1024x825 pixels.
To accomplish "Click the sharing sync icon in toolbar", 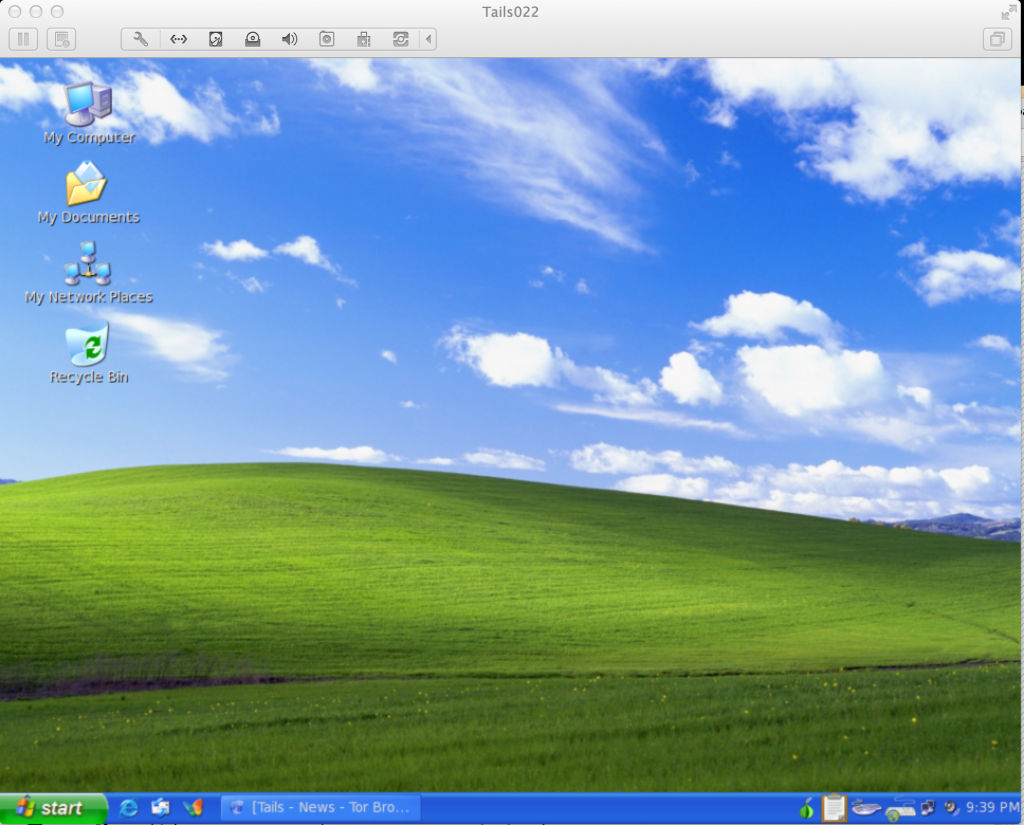I will pyautogui.click(x=400, y=39).
